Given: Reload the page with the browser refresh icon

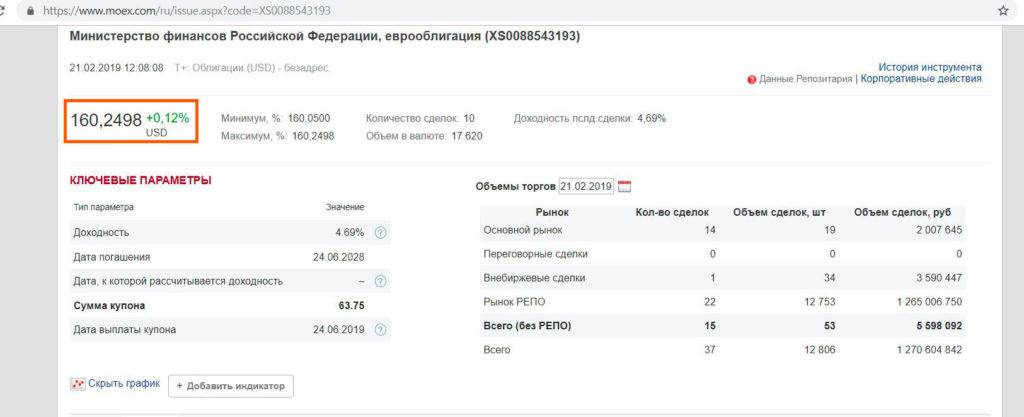Looking at the screenshot, I should click(x=5, y=10).
